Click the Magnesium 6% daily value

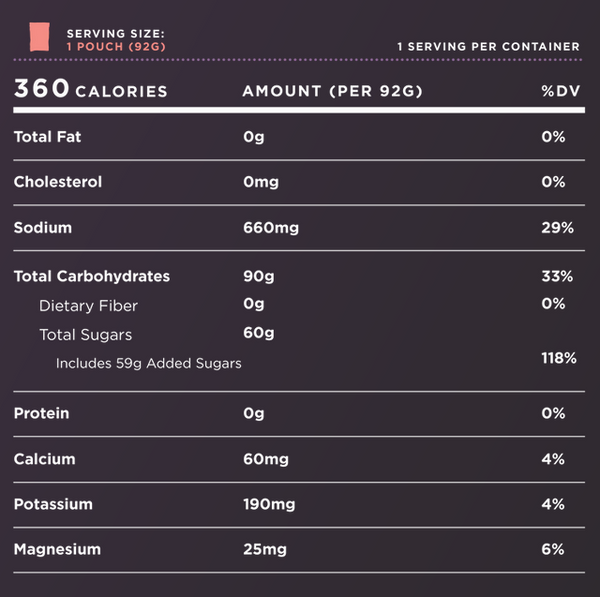point(553,550)
